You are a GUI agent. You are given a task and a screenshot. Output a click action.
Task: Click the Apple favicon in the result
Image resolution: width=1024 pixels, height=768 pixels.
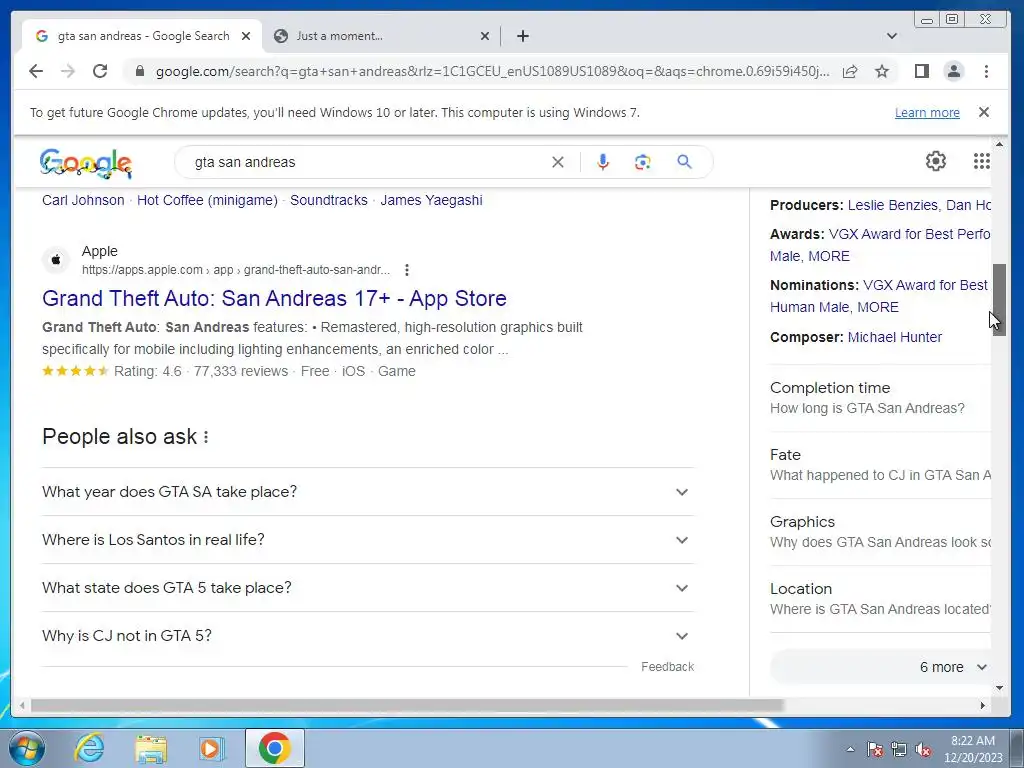pyautogui.click(x=56, y=260)
